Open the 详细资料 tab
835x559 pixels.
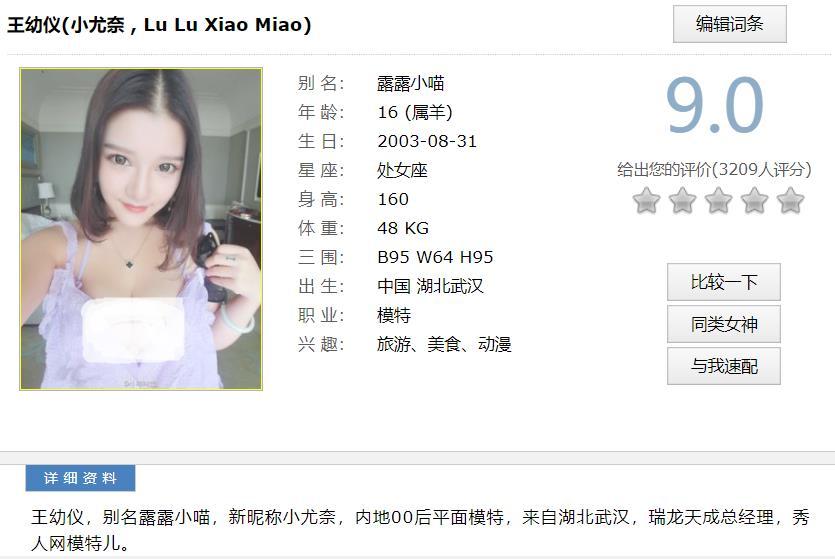(80, 478)
